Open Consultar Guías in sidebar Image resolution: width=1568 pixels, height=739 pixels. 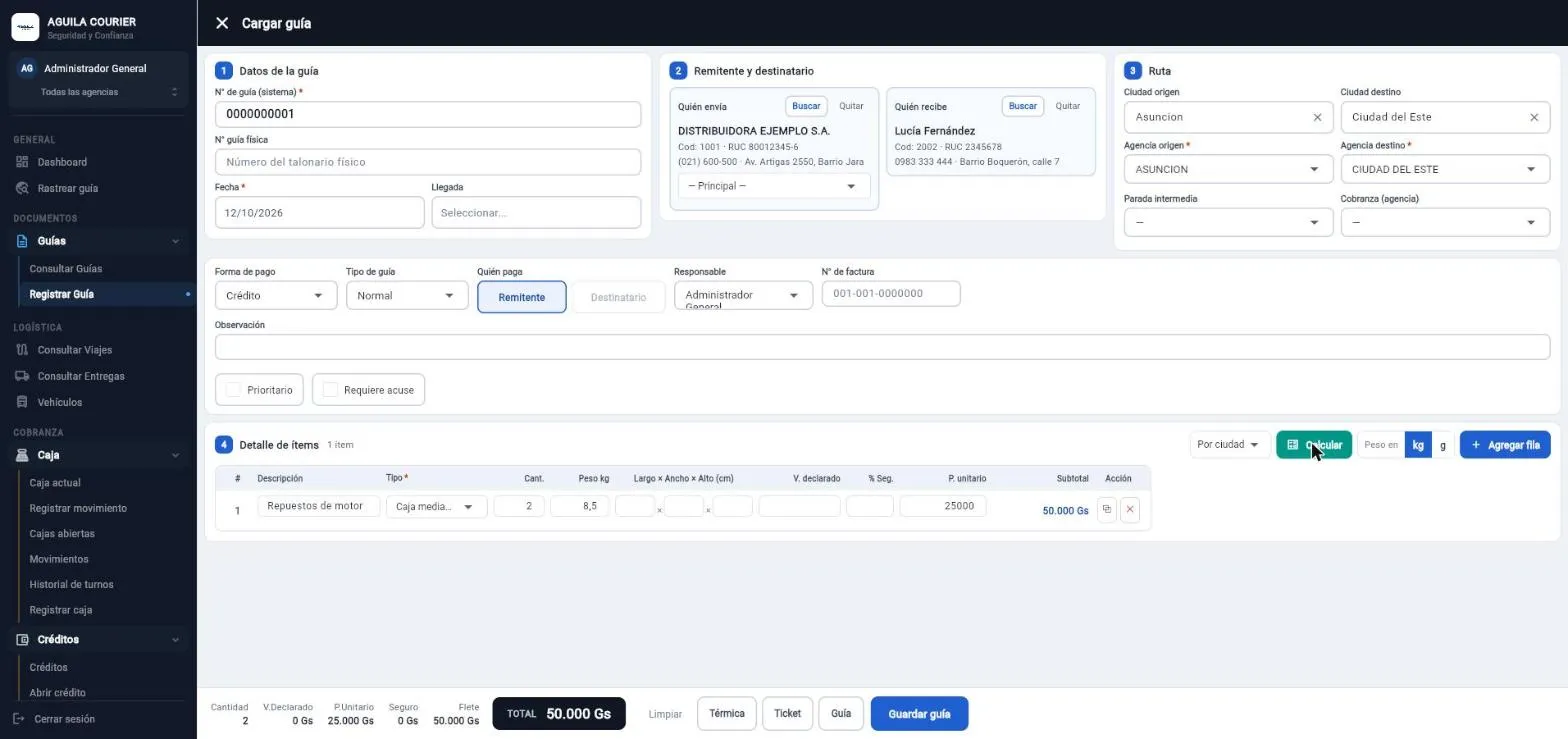pyautogui.click(x=66, y=269)
